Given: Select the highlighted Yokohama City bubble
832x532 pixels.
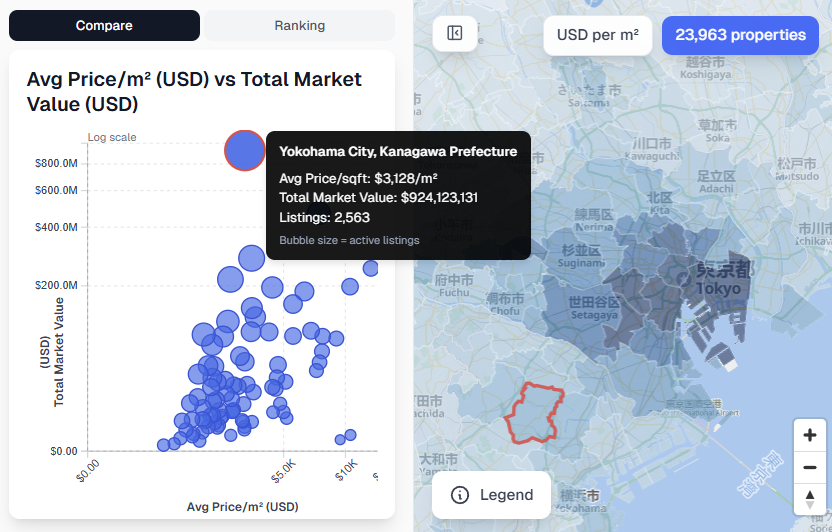Looking at the screenshot, I should pyautogui.click(x=245, y=150).
